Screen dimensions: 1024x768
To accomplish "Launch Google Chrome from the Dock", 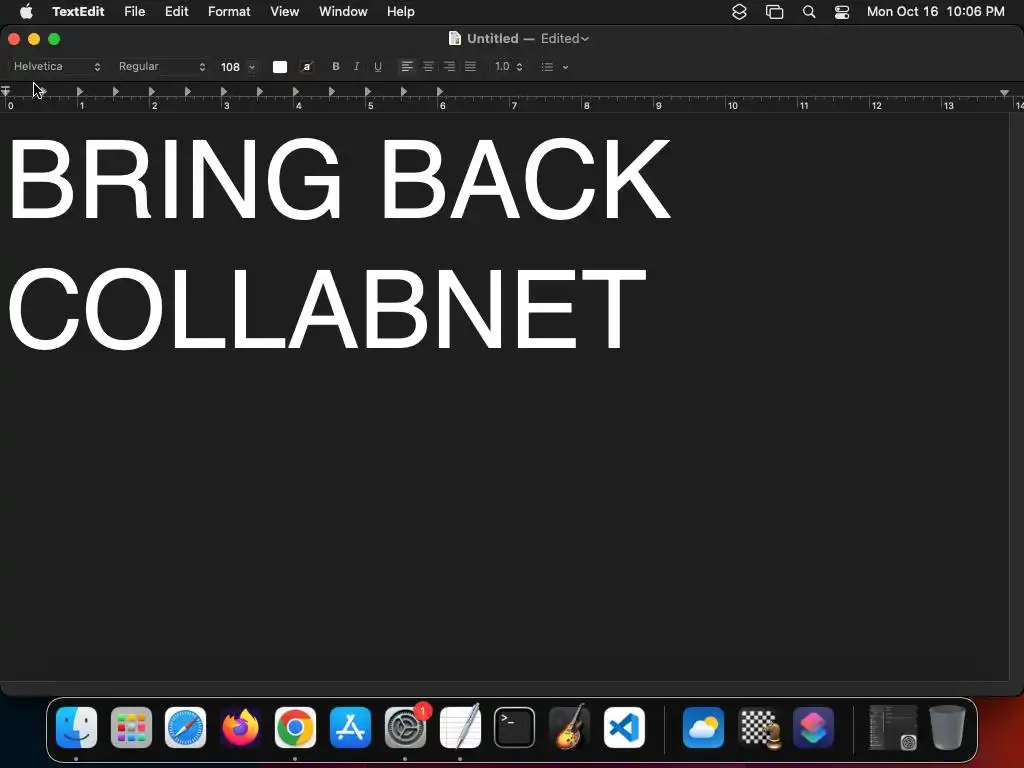I will pyautogui.click(x=295, y=728).
